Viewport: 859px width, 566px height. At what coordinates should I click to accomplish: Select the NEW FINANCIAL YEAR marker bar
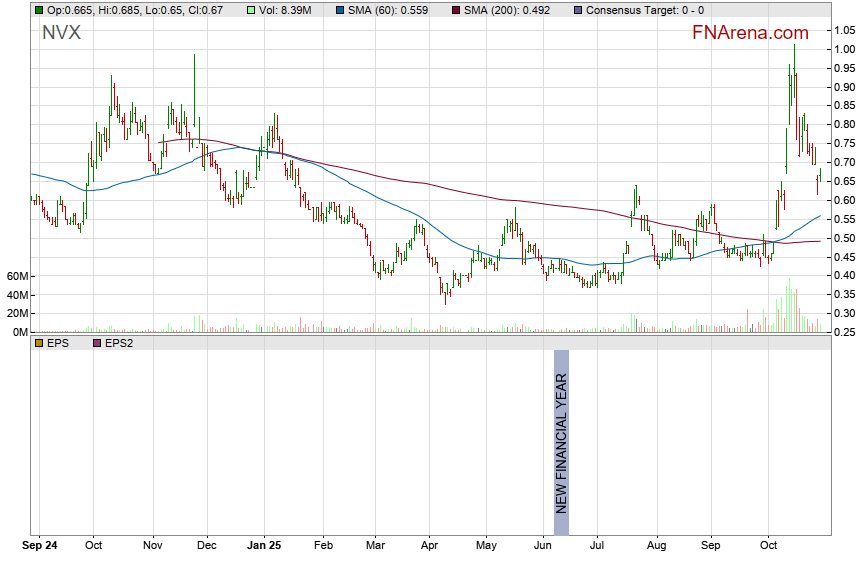coord(561,432)
